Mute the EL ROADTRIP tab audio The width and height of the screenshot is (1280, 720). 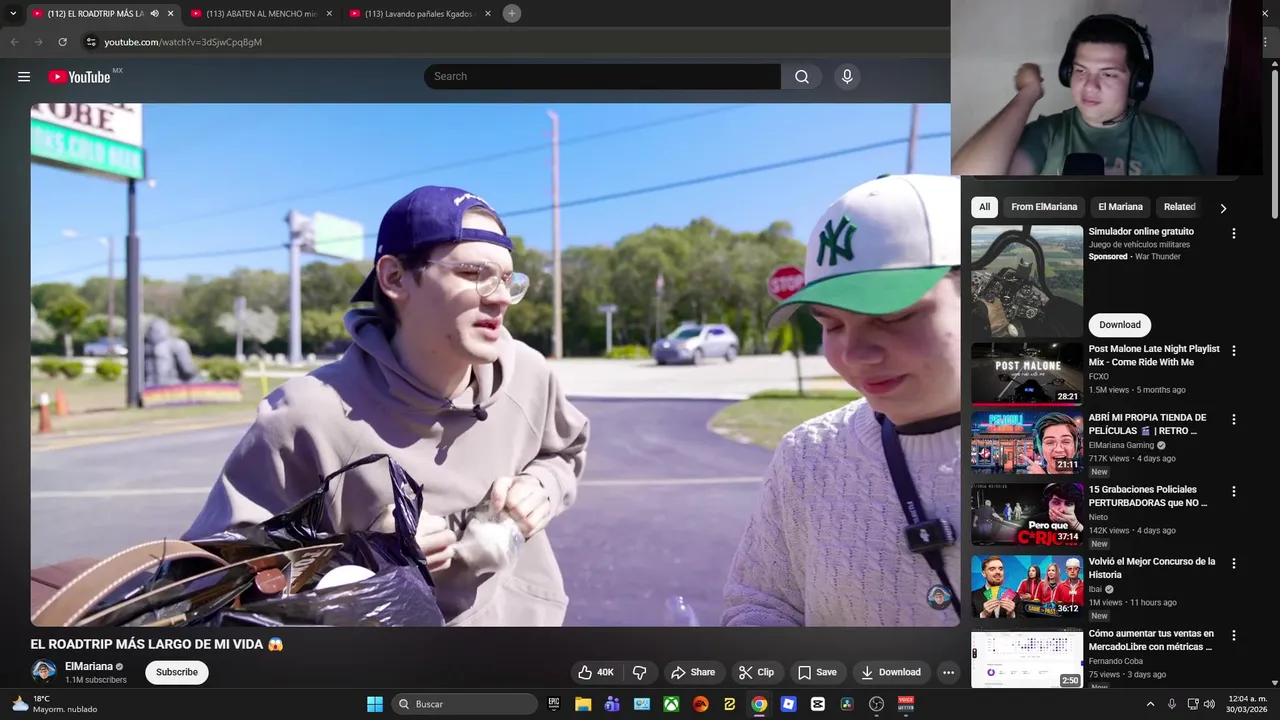click(x=154, y=13)
